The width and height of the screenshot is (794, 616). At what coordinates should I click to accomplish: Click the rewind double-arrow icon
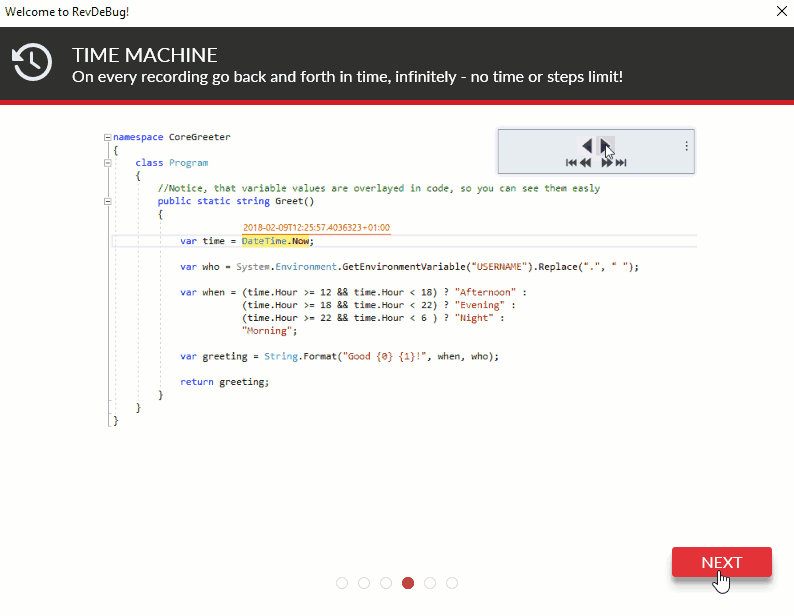click(x=585, y=163)
